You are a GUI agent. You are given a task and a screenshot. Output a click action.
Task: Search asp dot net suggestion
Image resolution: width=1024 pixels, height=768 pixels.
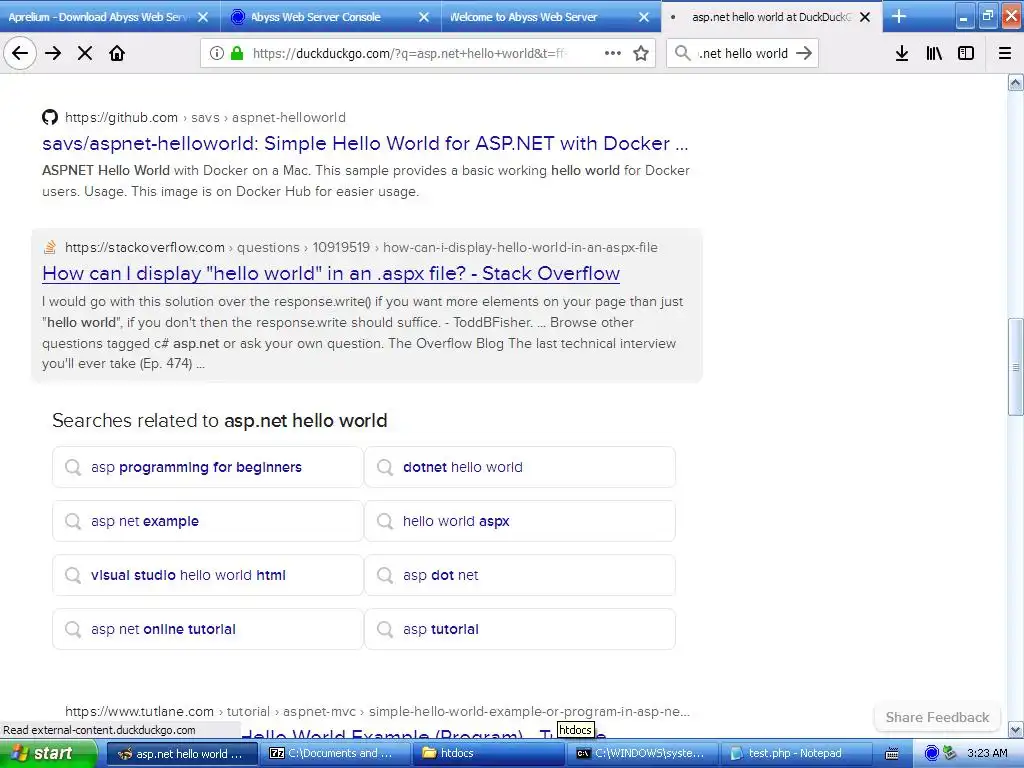pyautogui.click(x=520, y=575)
